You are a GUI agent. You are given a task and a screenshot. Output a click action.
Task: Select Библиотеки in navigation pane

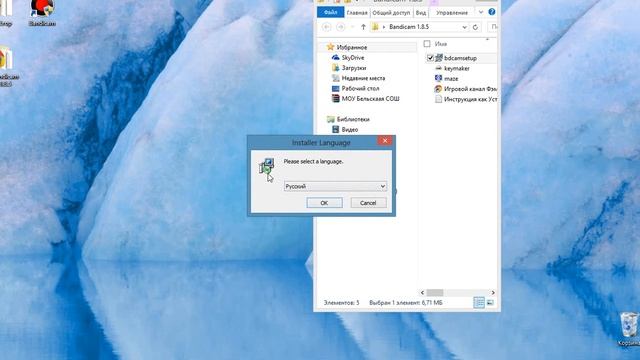tap(353, 119)
